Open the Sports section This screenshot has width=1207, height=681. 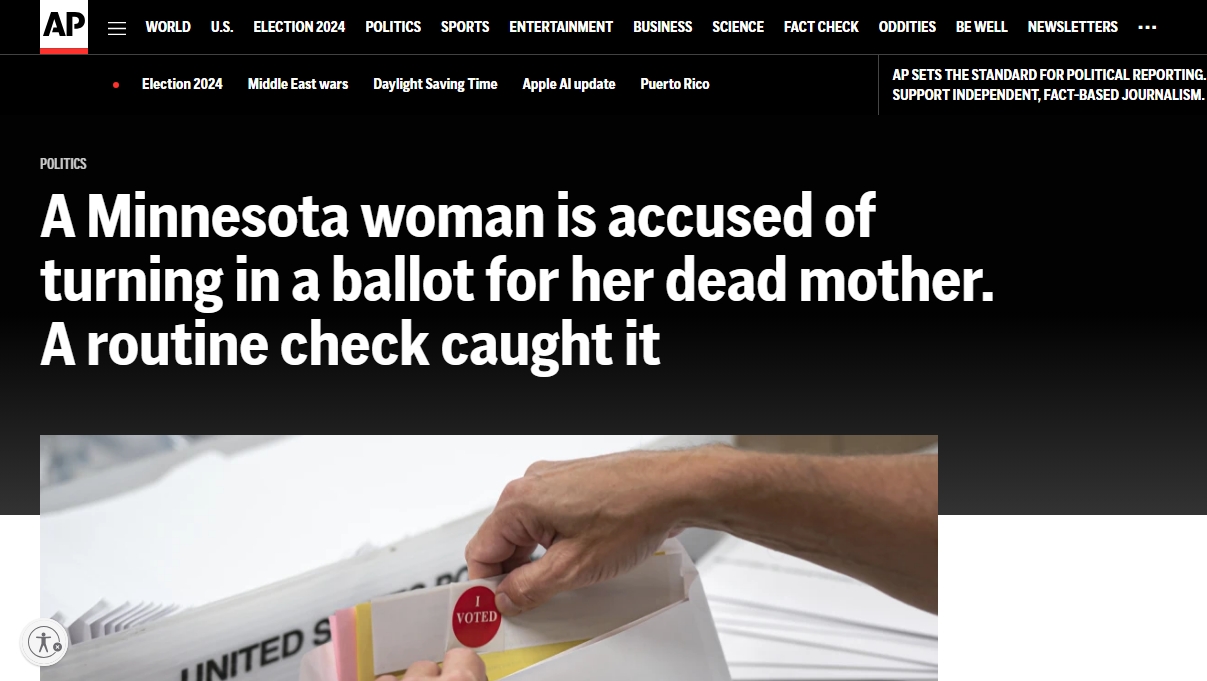click(x=465, y=27)
